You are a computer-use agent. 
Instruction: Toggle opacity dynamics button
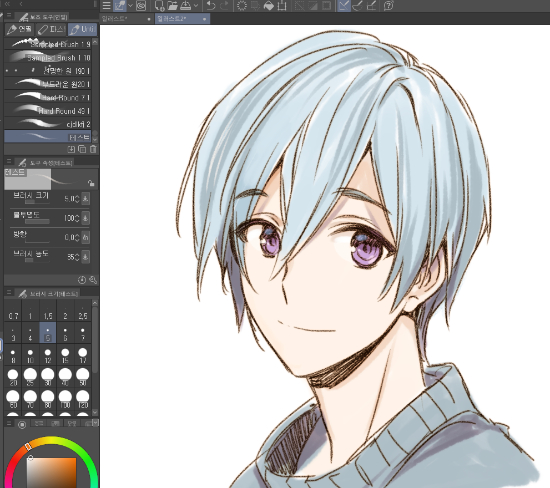pyautogui.click(x=85, y=218)
